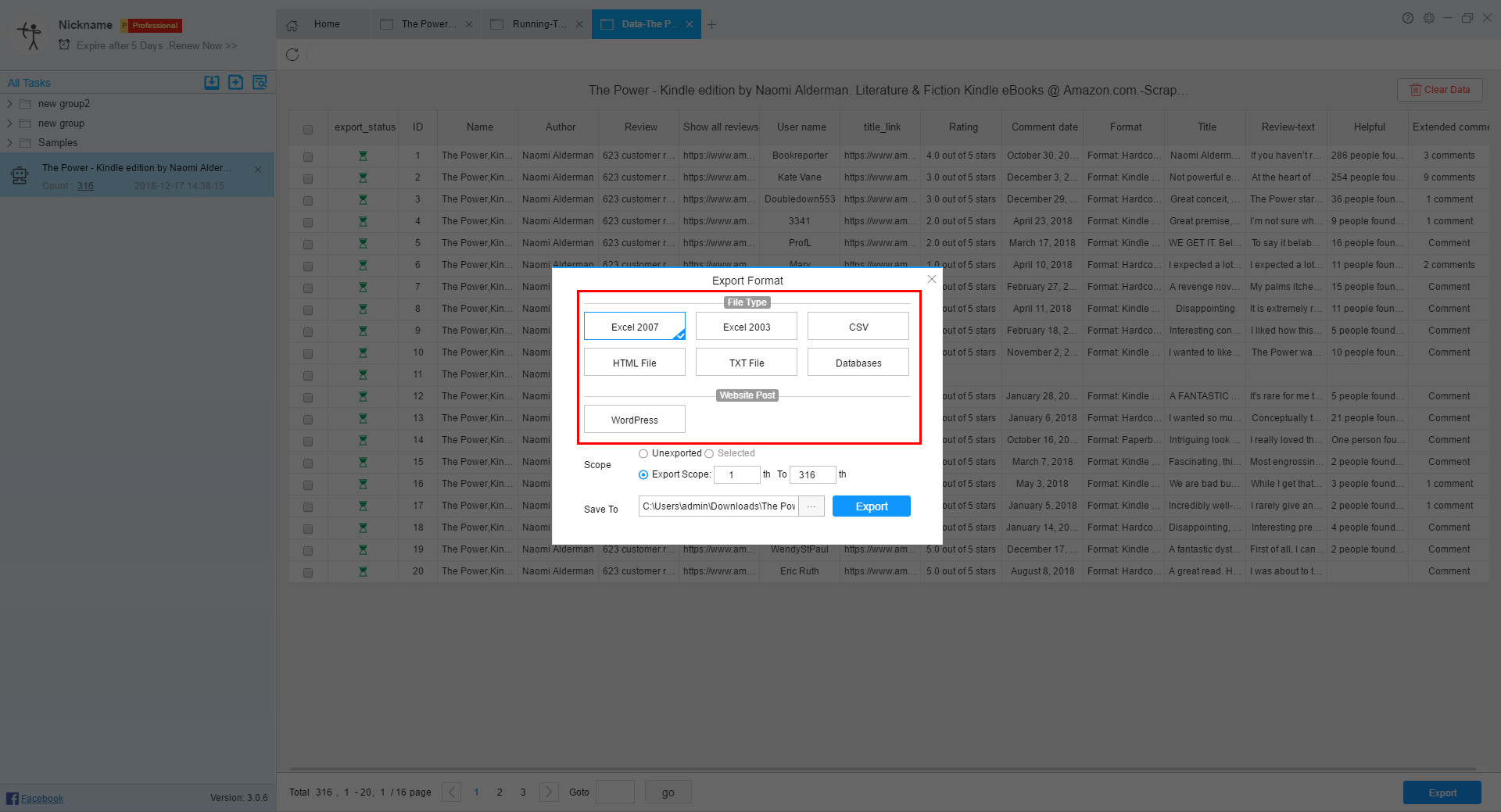Go to page 3
1501x812 pixels.
(x=523, y=792)
